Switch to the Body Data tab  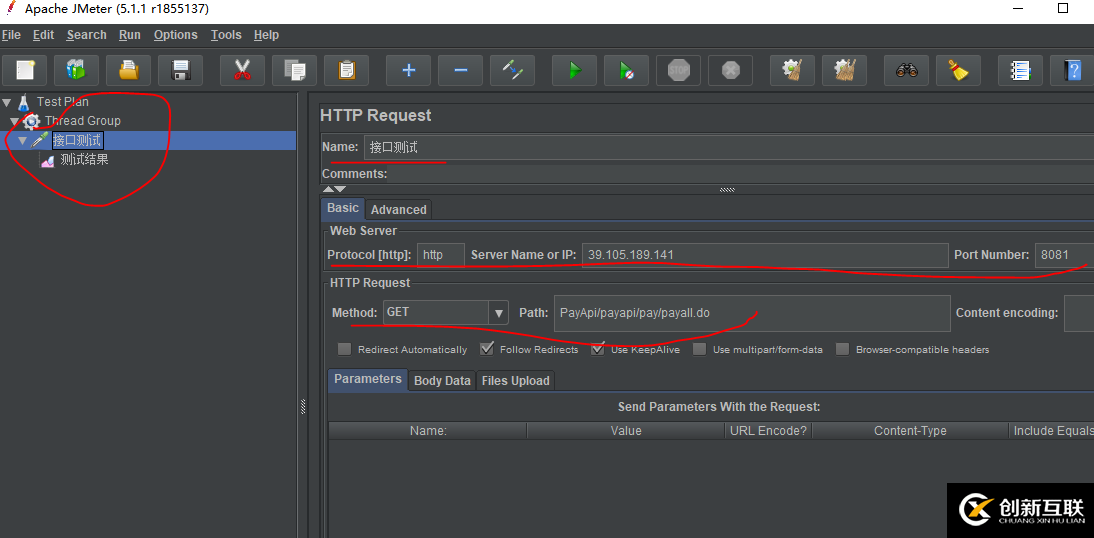coord(441,381)
